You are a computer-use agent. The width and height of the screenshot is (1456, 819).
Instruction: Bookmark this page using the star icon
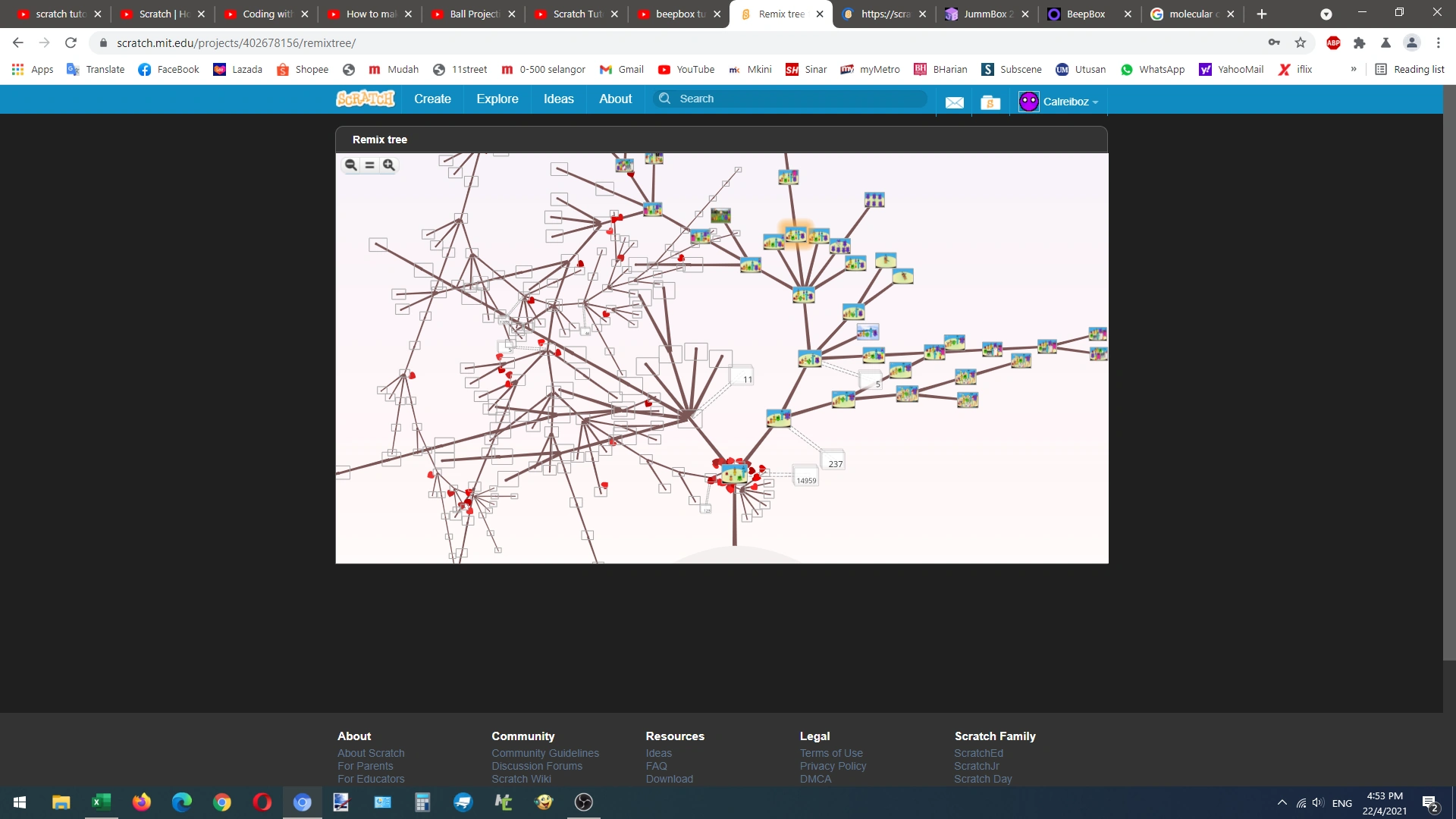pos(1301,43)
